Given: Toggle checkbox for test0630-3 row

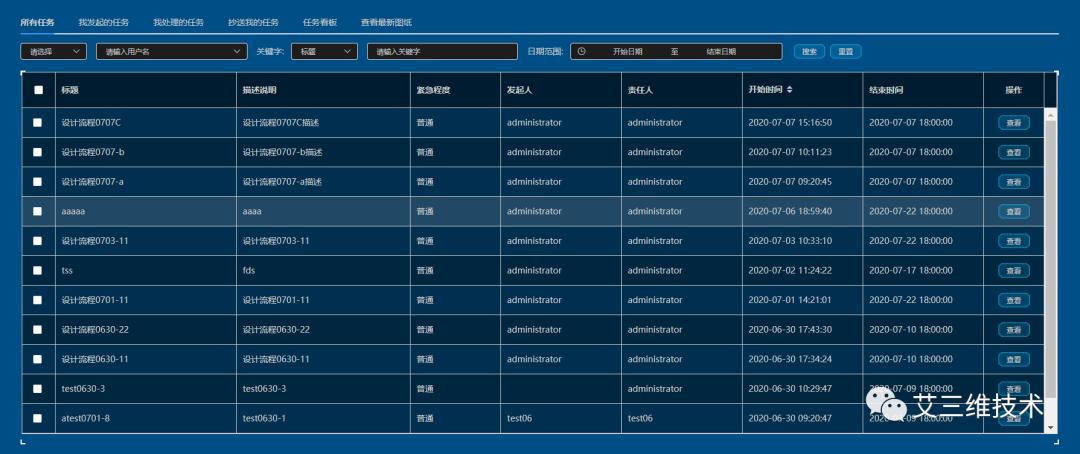Looking at the screenshot, I should pyautogui.click(x=38, y=389).
